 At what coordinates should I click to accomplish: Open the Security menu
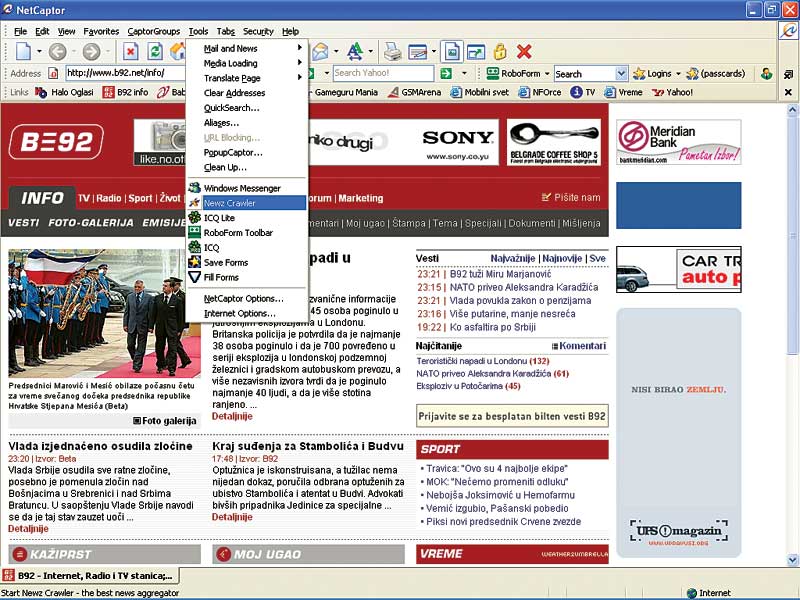click(x=258, y=32)
